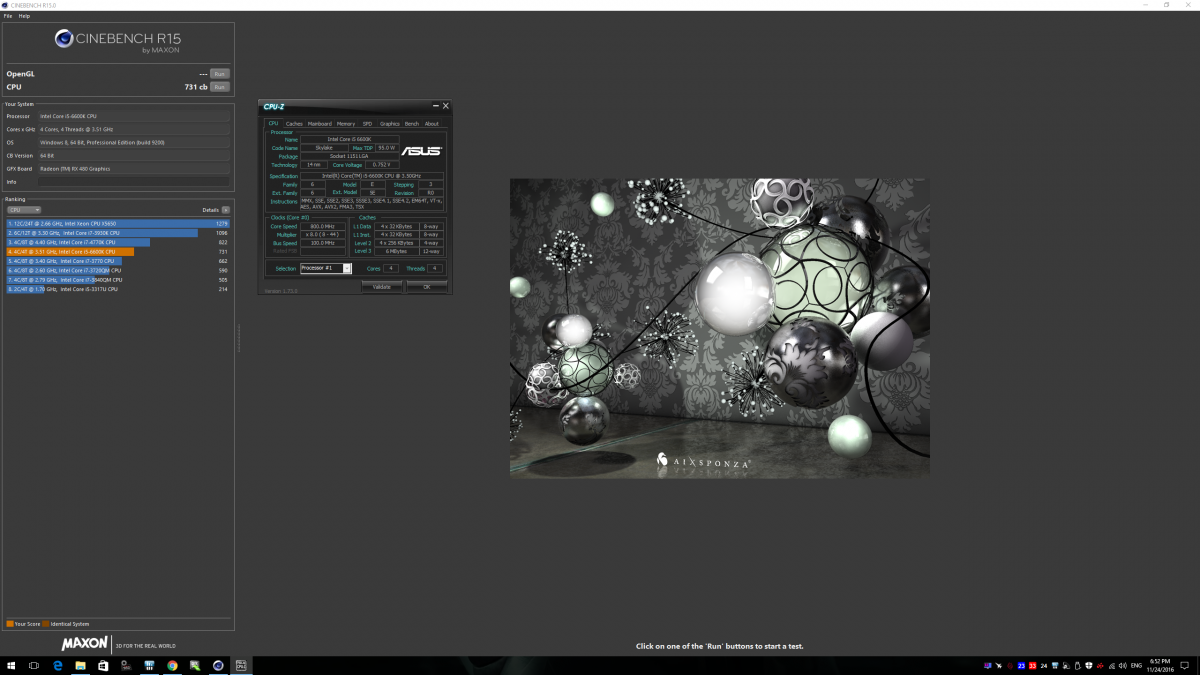Click the MAXON logo at bottom

click(85, 645)
